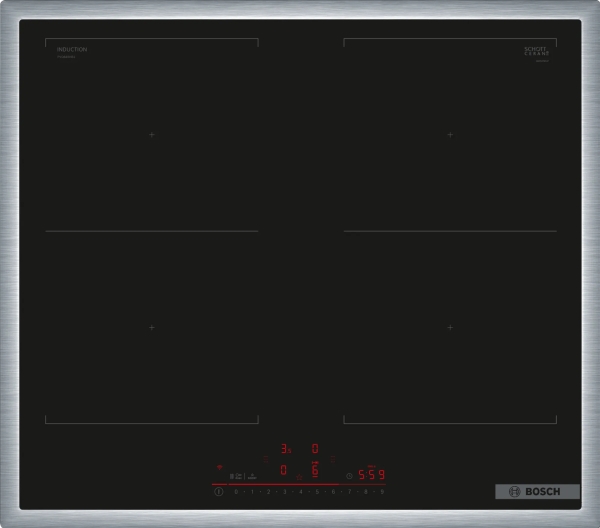Tap level 5 on the power scale
Image resolution: width=600 pixels, height=528 pixels.
click(x=317, y=492)
